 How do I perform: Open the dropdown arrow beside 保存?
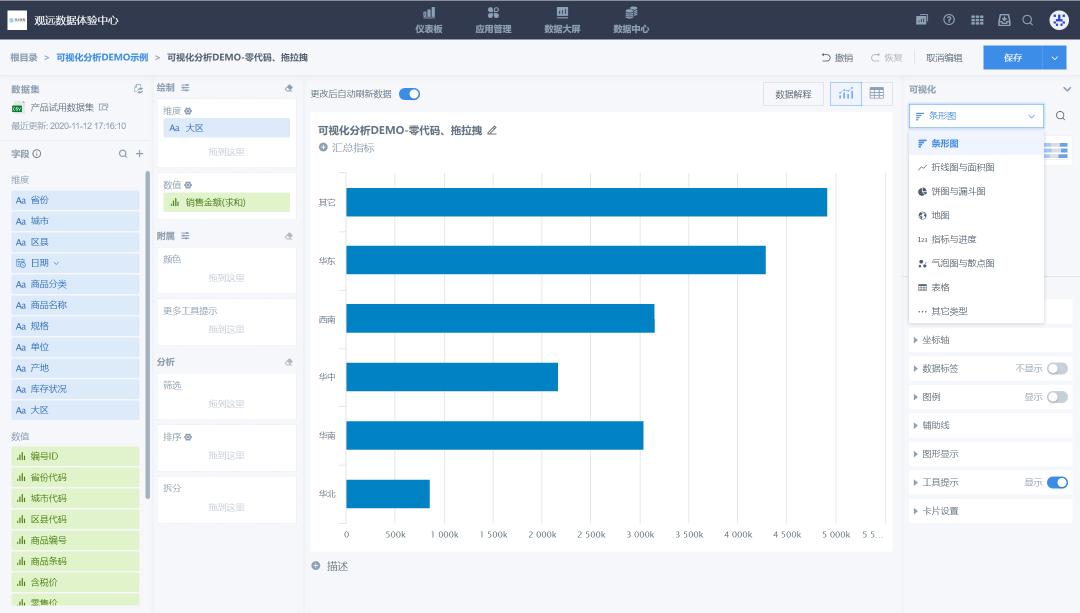[x=1055, y=58]
